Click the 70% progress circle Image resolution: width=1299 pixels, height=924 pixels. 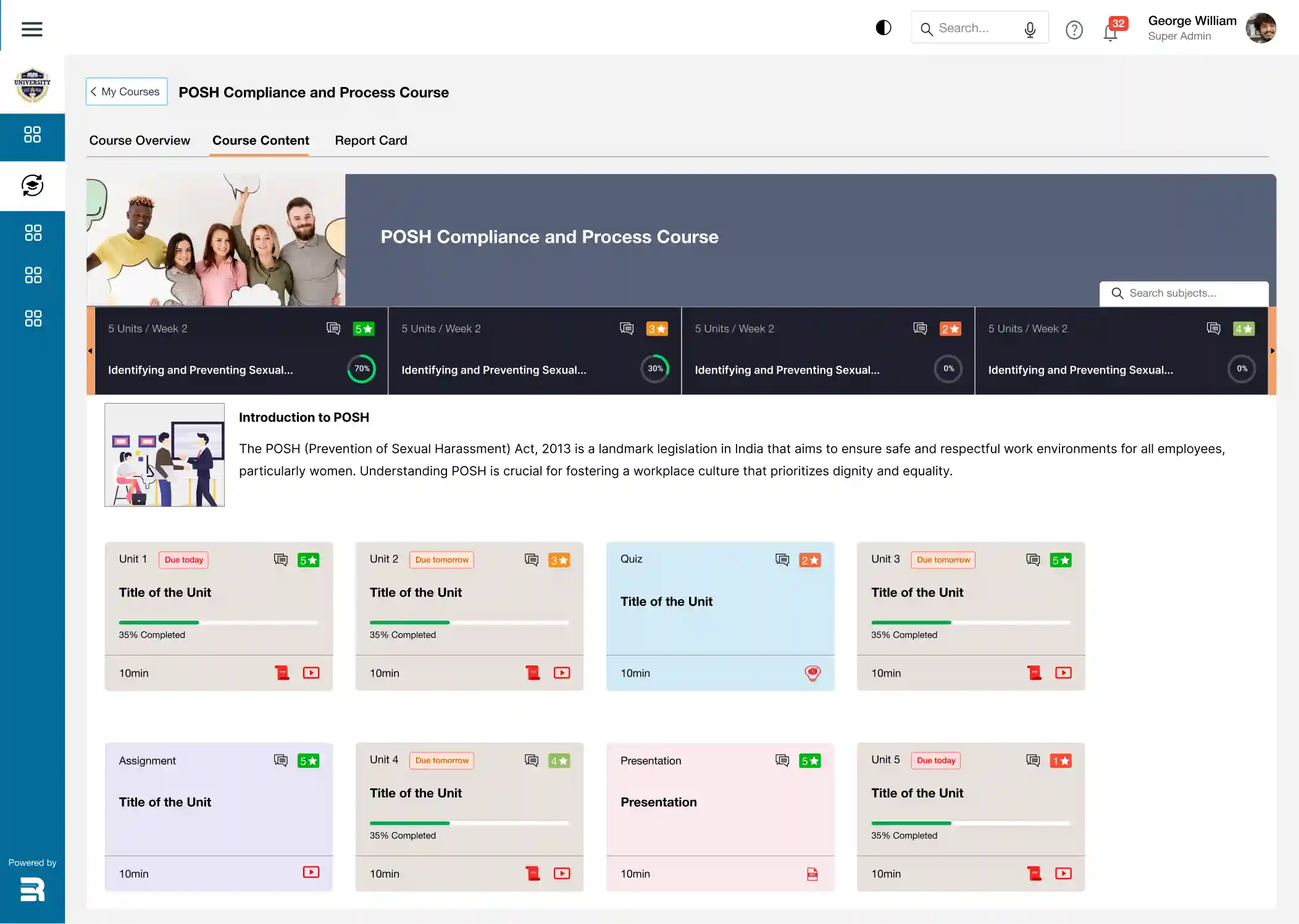click(x=362, y=368)
